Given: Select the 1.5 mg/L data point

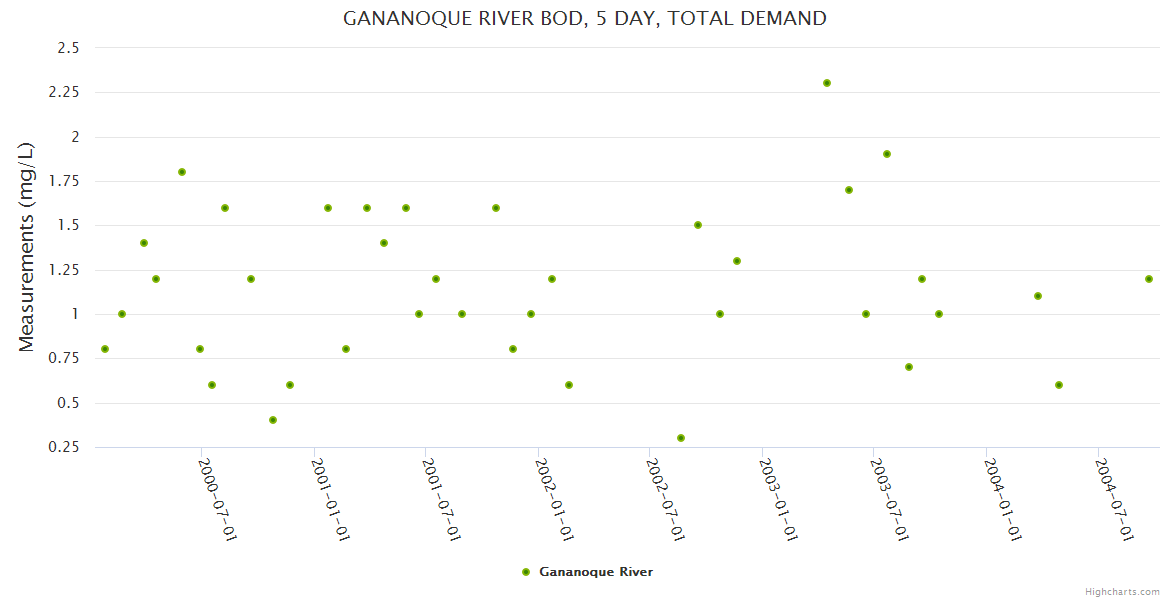Looking at the screenshot, I should 698,225.
